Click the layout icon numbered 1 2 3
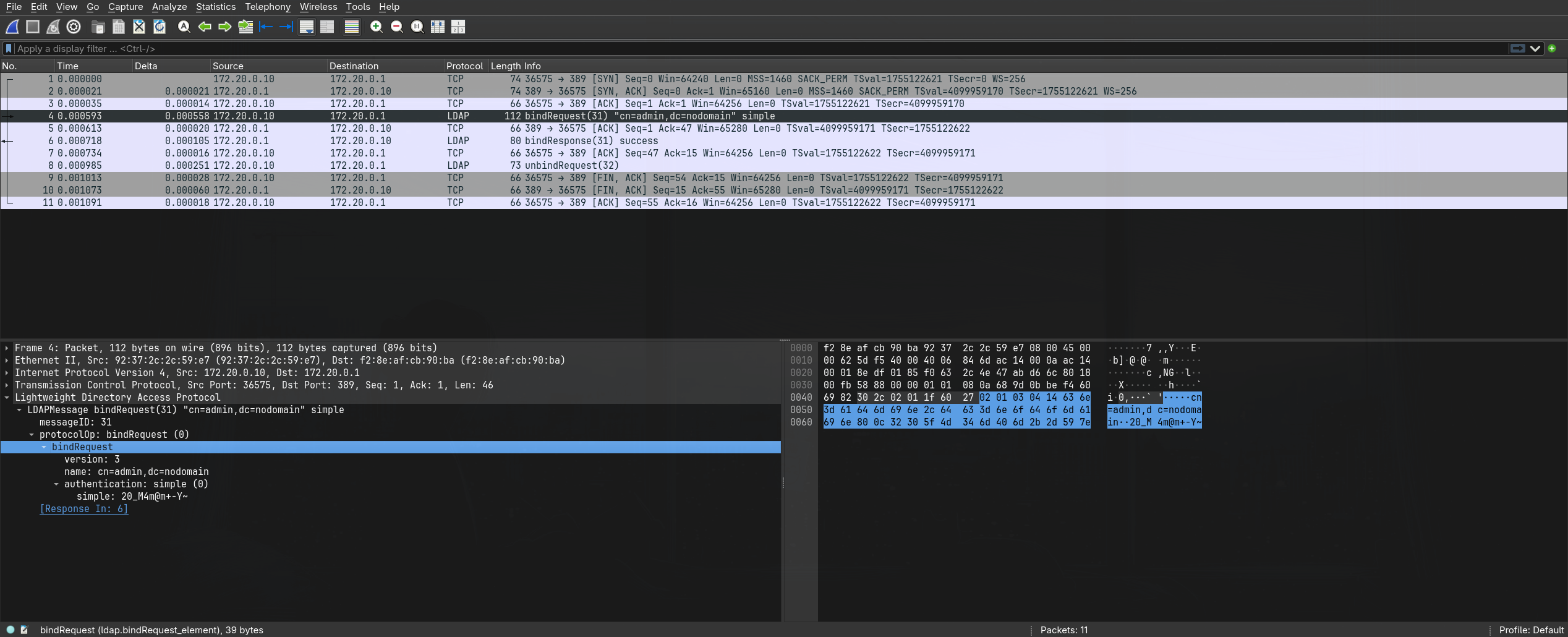Viewport: 1568px width, 637px height. (x=458, y=27)
